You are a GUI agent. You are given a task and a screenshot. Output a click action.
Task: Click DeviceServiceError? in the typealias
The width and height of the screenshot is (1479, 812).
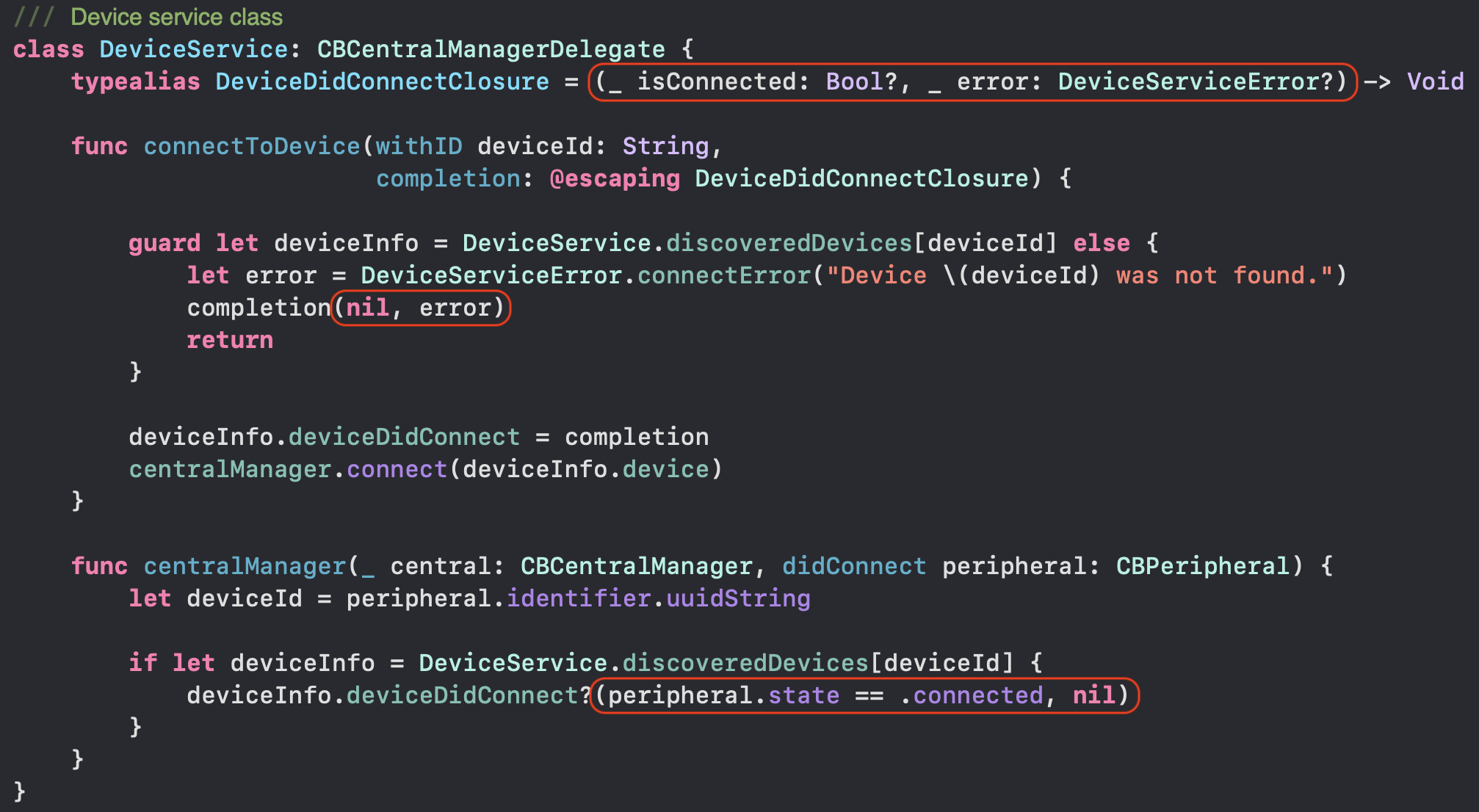[x=1196, y=81]
